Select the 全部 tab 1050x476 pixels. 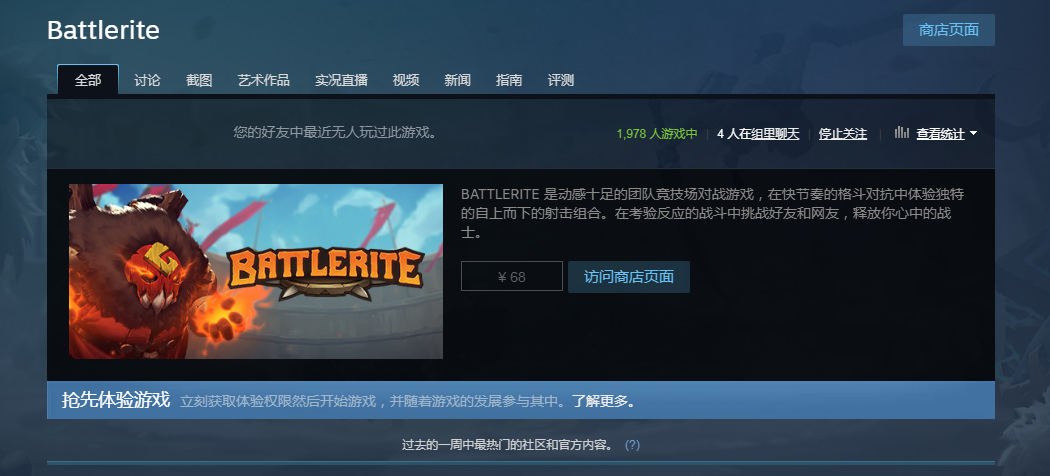click(88, 80)
